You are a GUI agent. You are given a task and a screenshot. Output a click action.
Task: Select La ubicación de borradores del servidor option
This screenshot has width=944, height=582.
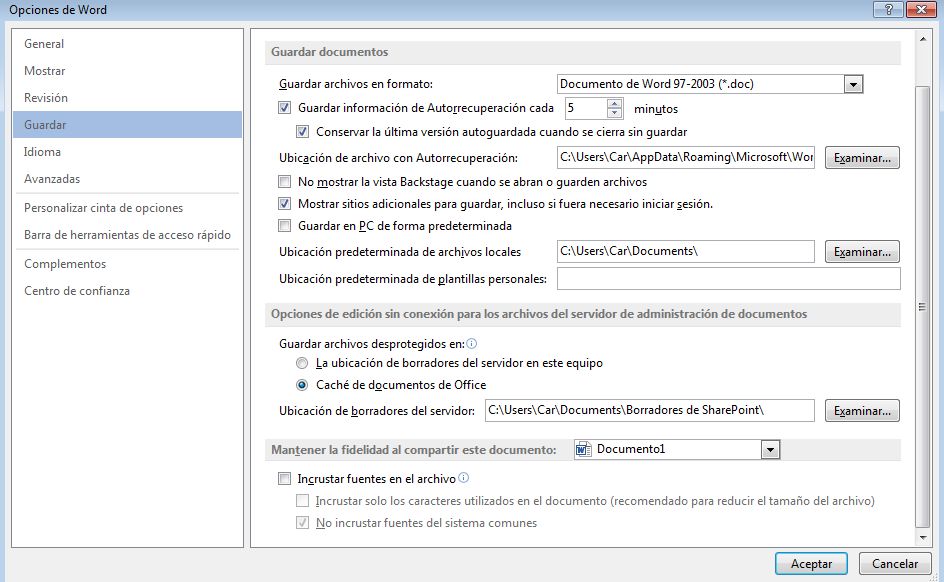pos(302,363)
